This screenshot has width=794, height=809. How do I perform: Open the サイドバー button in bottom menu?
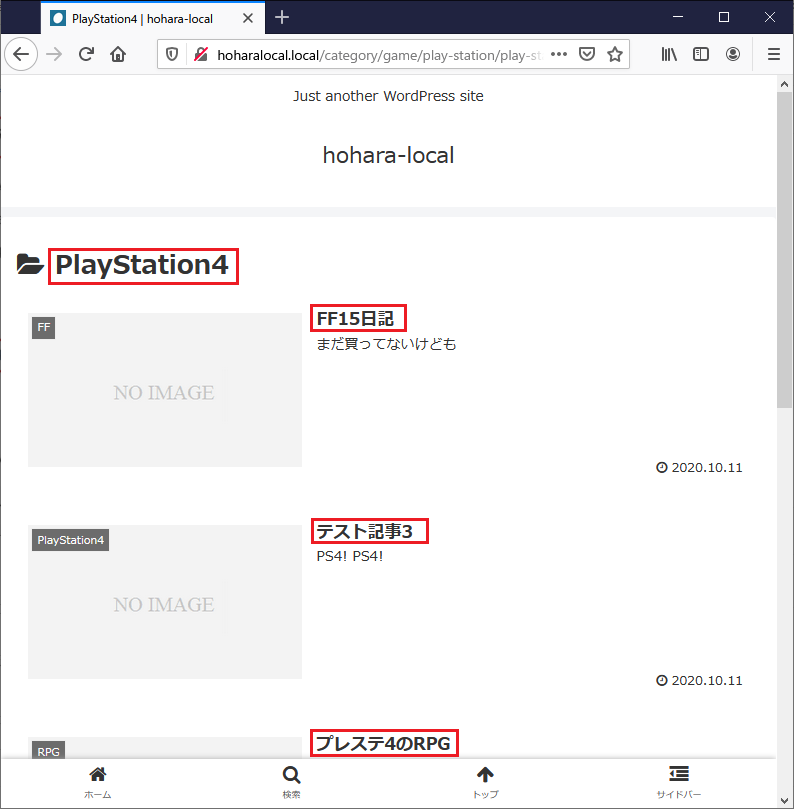pos(678,781)
